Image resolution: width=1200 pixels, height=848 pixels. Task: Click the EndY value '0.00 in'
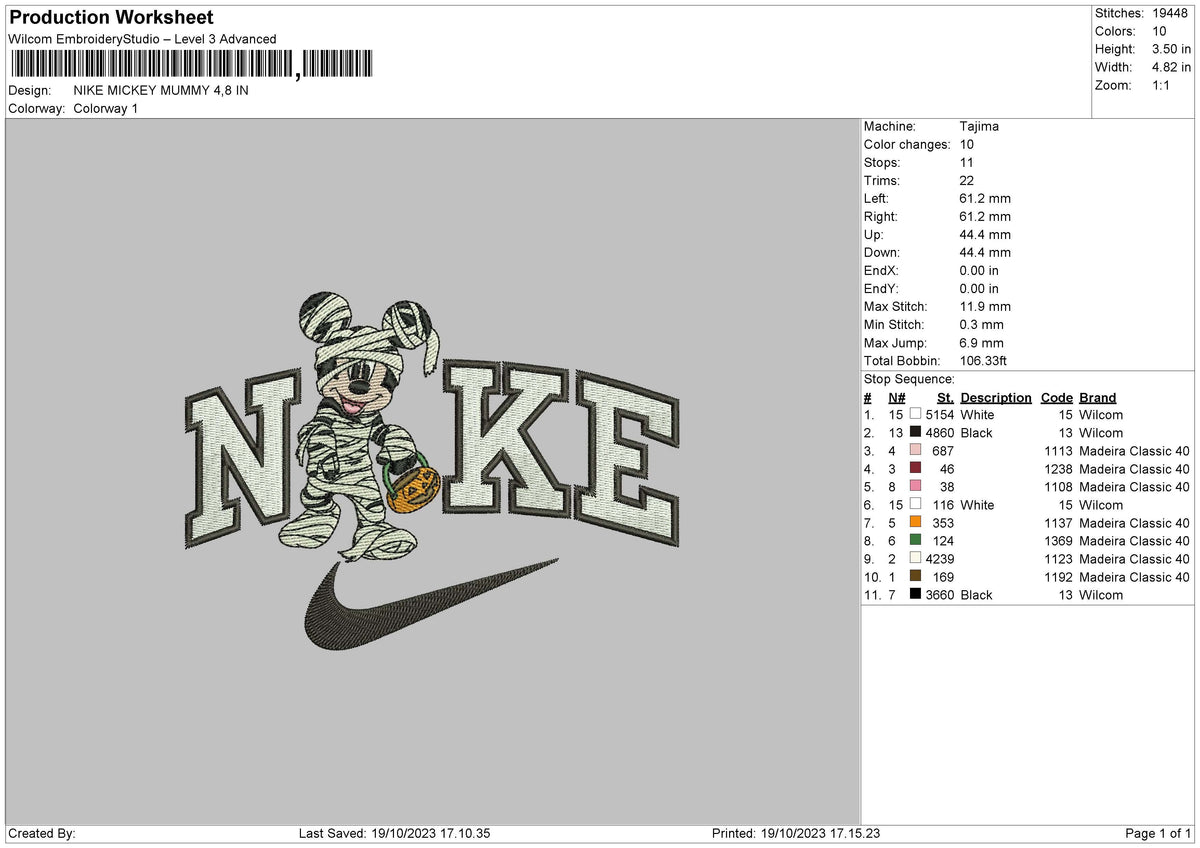[979, 288]
